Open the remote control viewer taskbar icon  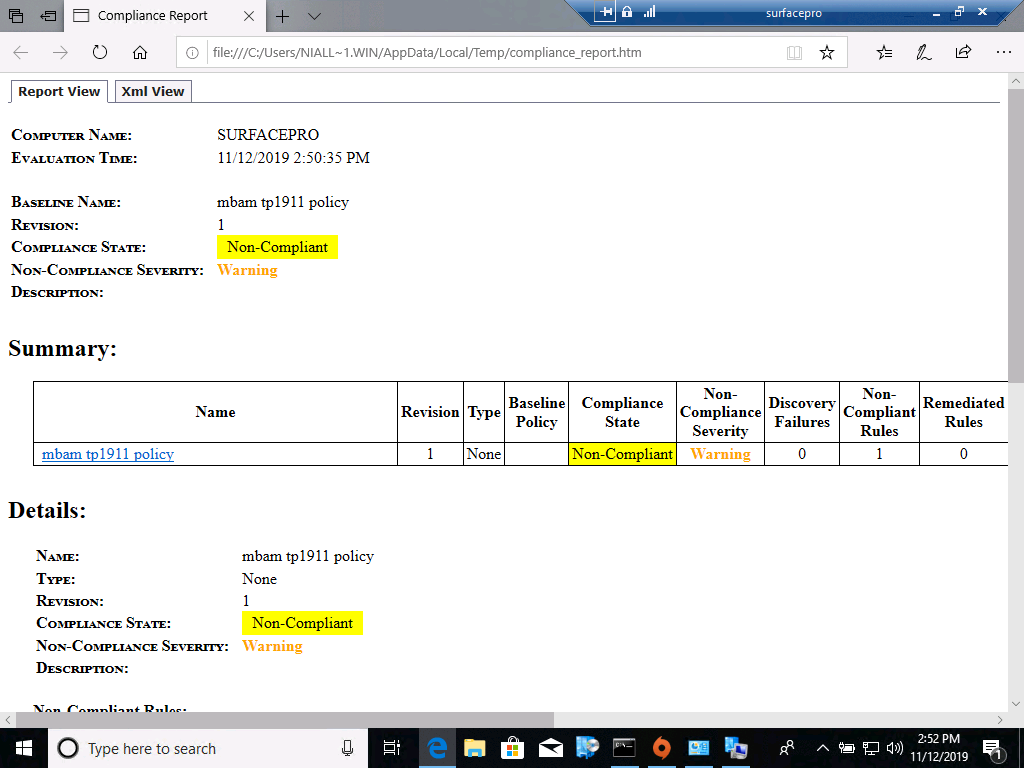[736, 748]
